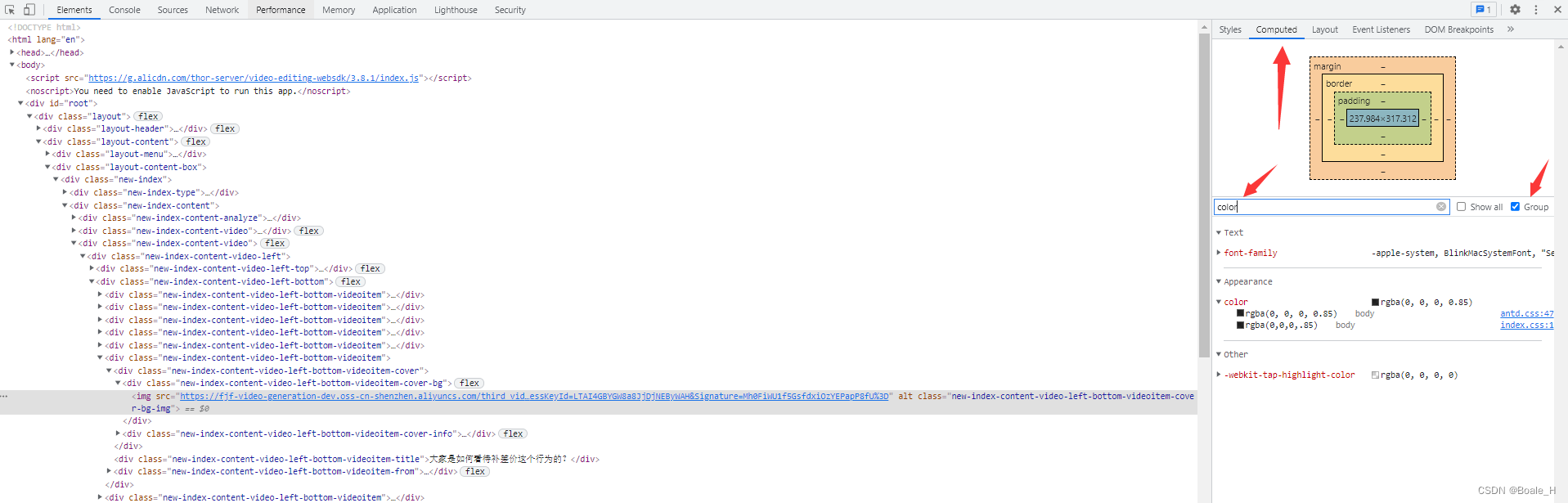The image size is (1568, 503).
Task: Open the Application tab
Action: coord(394,10)
